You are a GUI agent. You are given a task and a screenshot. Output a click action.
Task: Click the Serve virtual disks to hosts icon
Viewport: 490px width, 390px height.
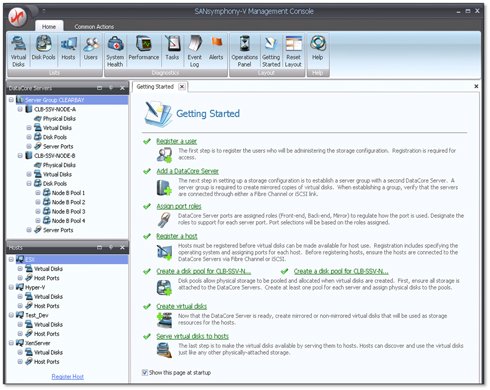pyautogui.click(x=164, y=350)
